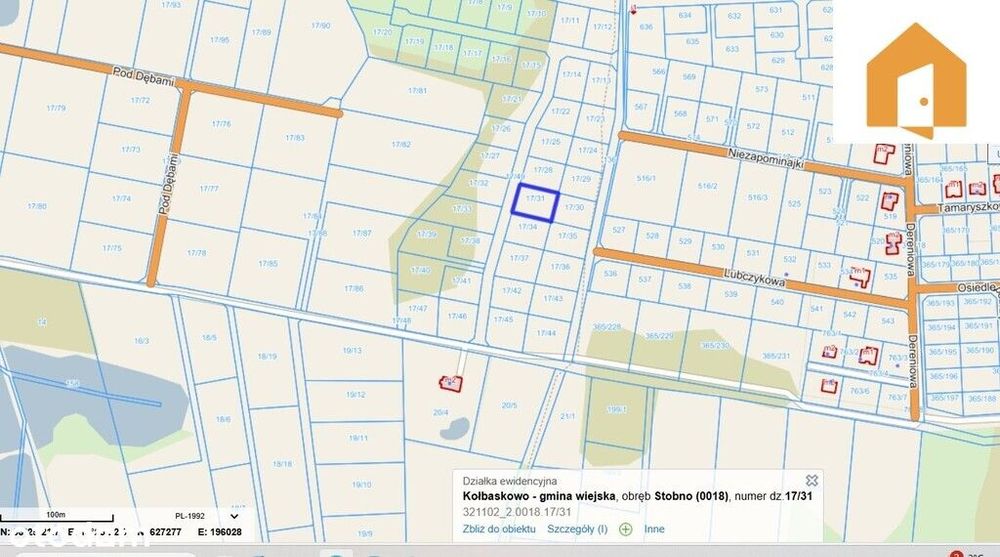Click parcel label 17/30
The image size is (1000, 557).
pyautogui.click(x=574, y=207)
